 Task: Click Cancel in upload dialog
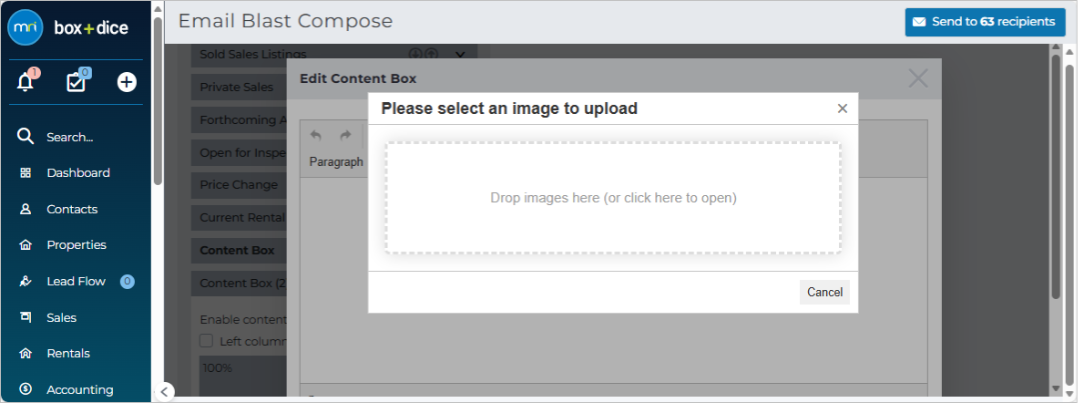coord(824,292)
